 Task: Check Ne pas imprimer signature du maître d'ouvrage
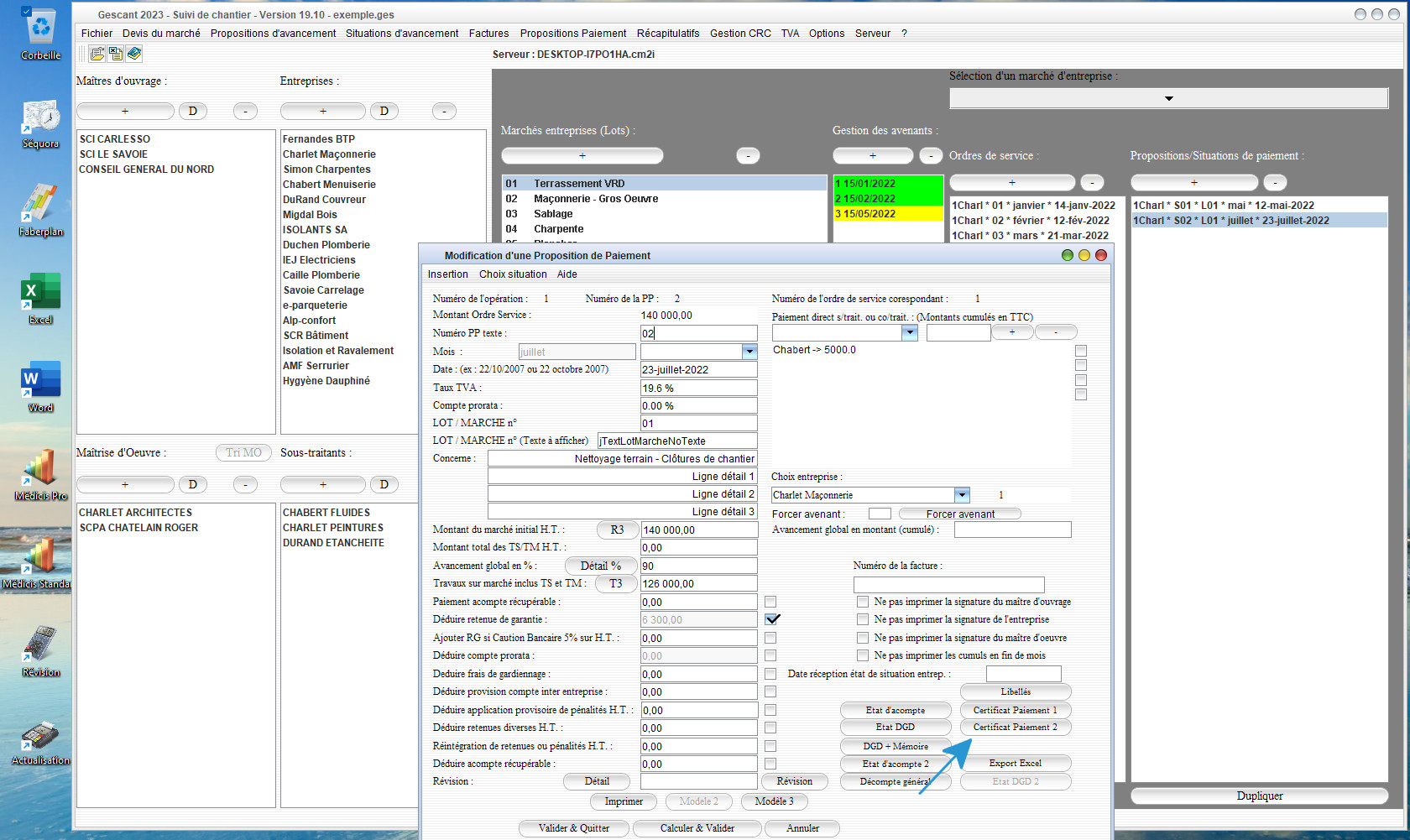[x=862, y=602]
